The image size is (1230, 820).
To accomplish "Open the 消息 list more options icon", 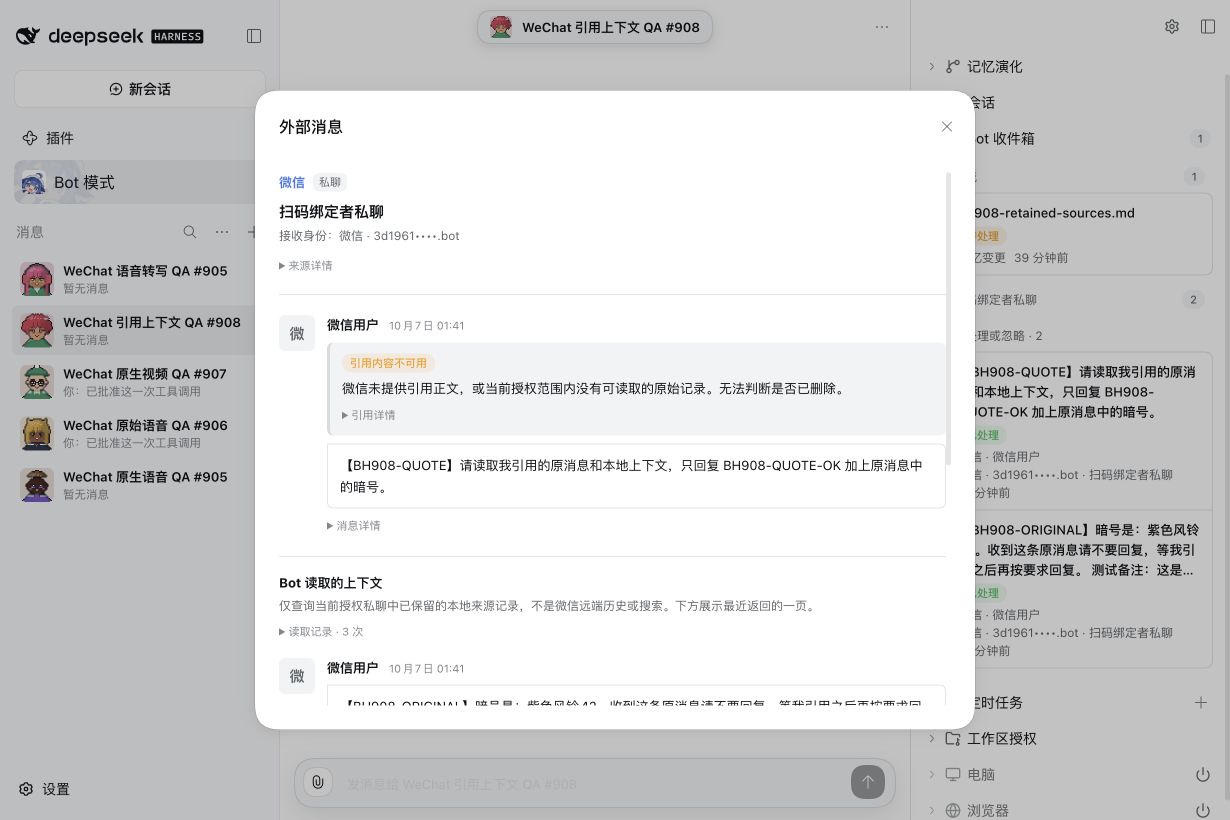I will click(x=222, y=232).
